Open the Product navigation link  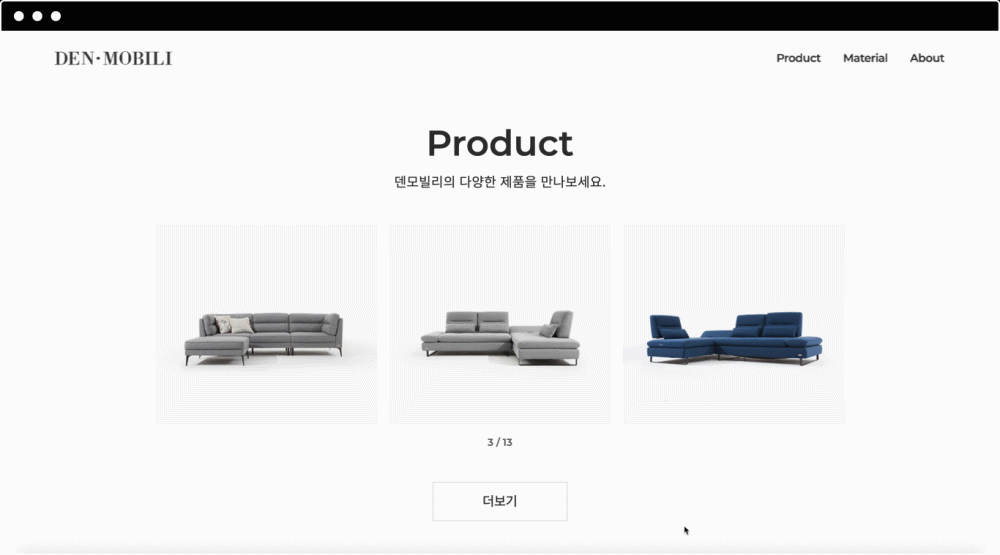(x=798, y=58)
